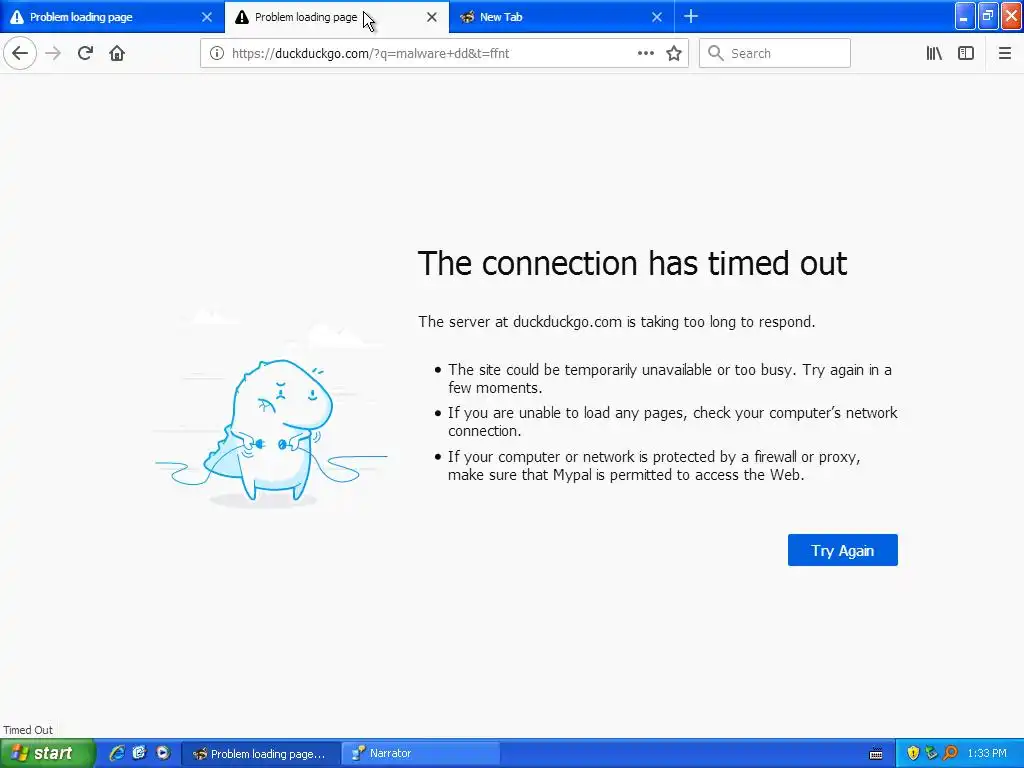
Task: Select the second Problem loading page tab
Action: click(337, 16)
